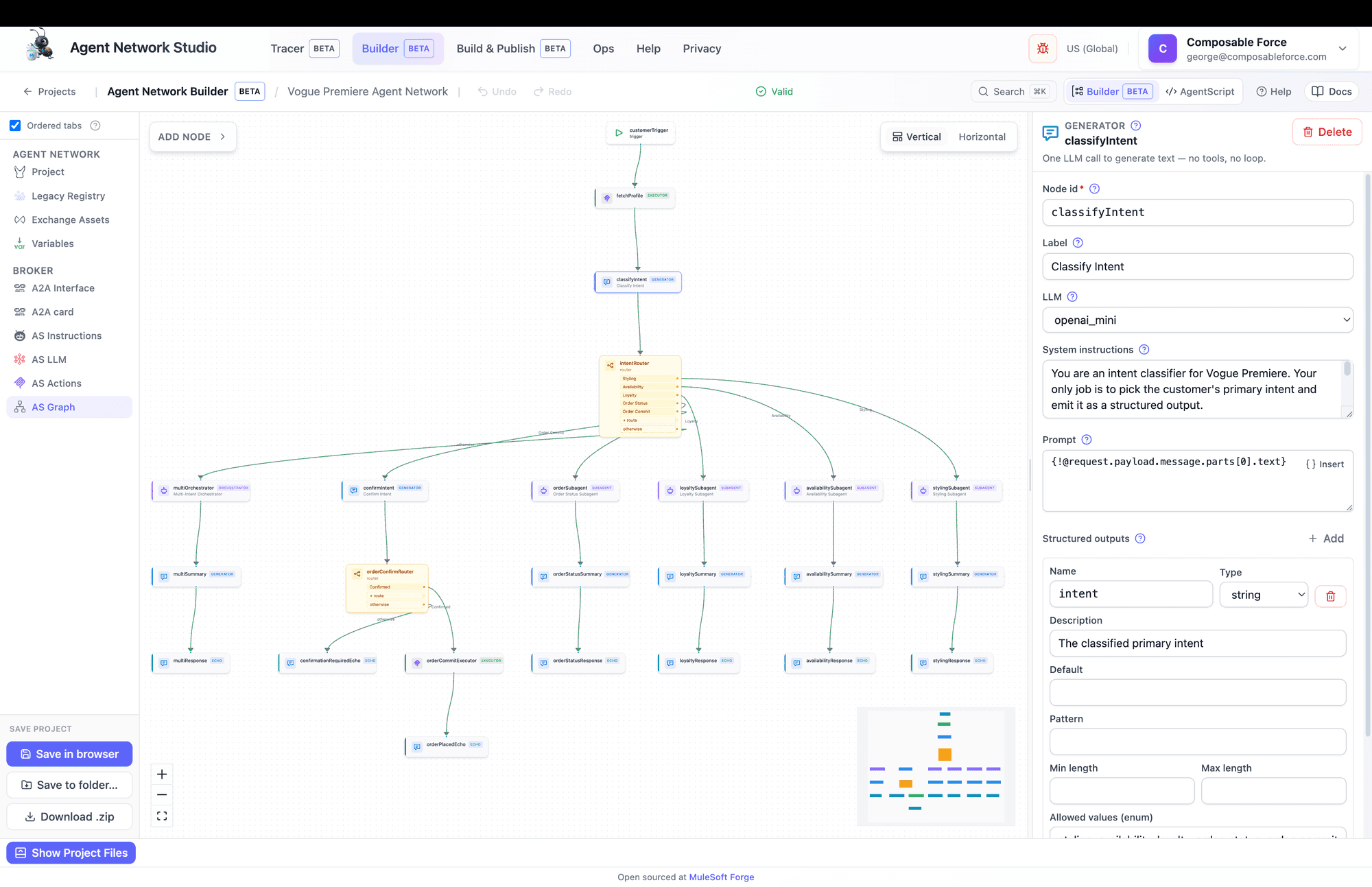Click the graph minimap overview
This screenshot has width=1372, height=887.
coord(936,766)
